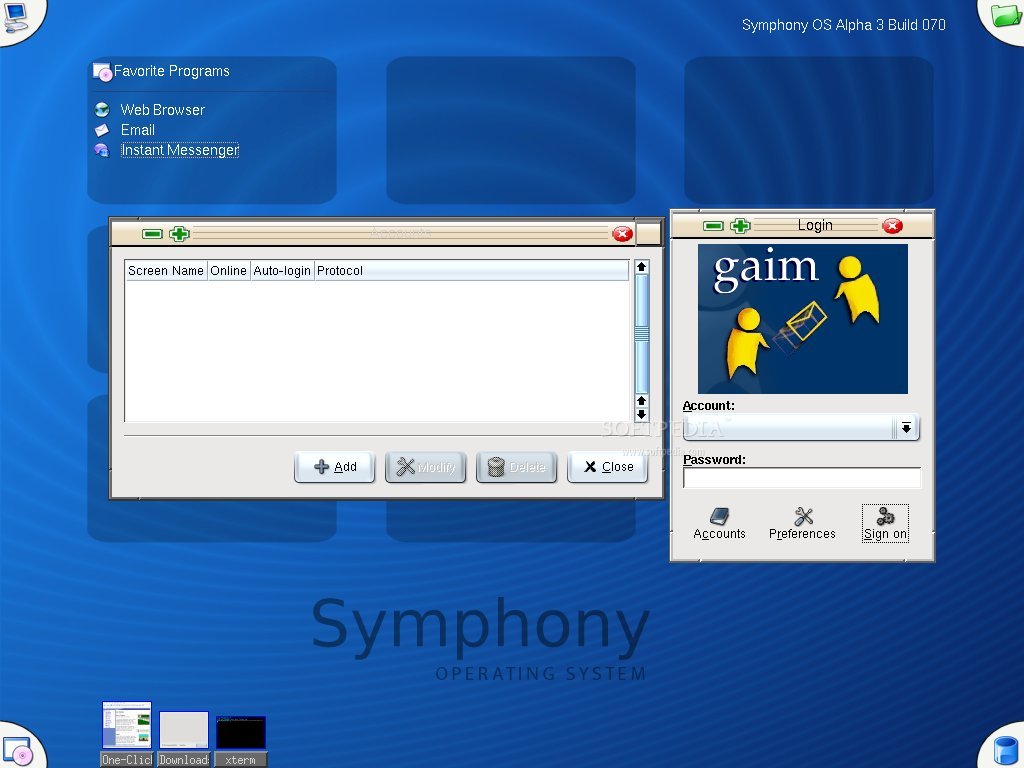The height and width of the screenshot is (768, 1024).
Task: Click the Add button in accounts window
Action: (x=334, y=466)
